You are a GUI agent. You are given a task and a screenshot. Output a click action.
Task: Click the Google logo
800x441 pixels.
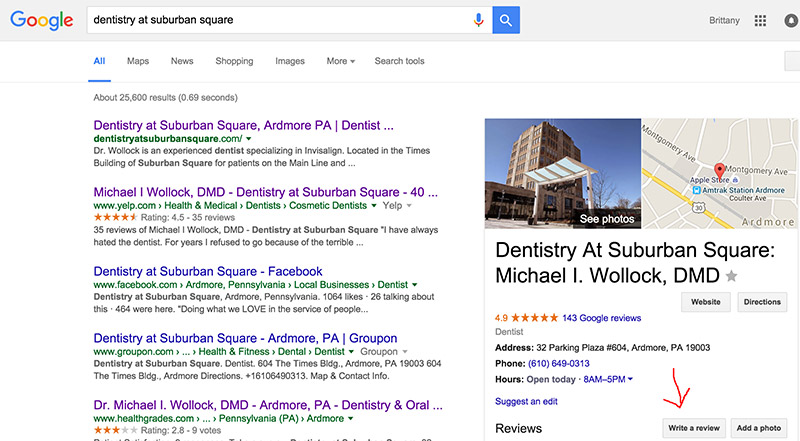pyautogui.click(x=42, y=20)
